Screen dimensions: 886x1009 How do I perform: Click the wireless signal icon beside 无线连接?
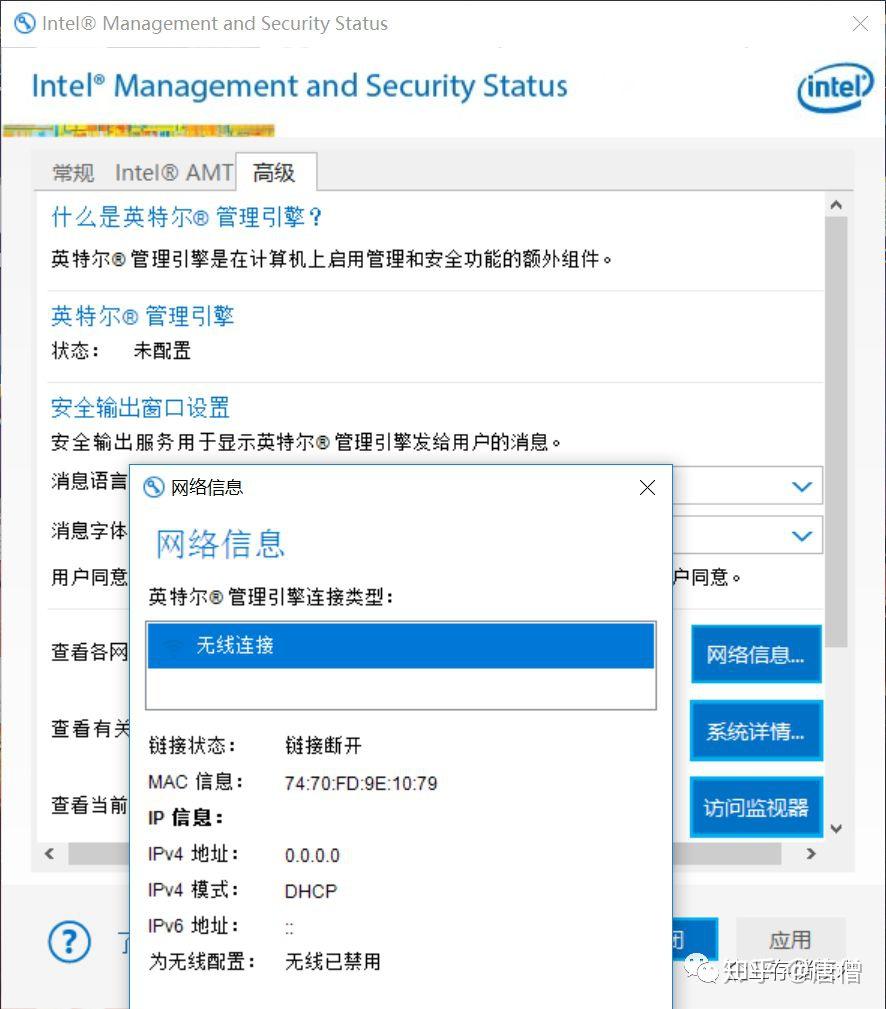(x=170, y=646)
